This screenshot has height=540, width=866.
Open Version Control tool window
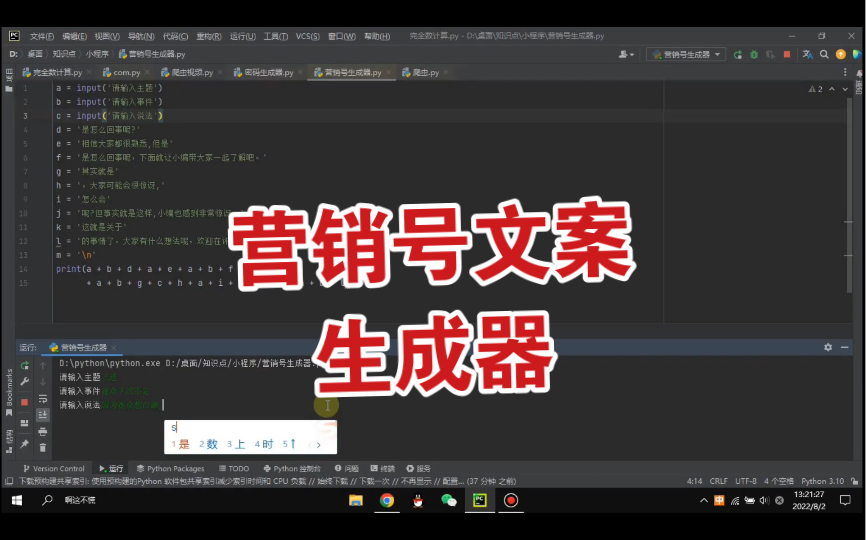54,468
